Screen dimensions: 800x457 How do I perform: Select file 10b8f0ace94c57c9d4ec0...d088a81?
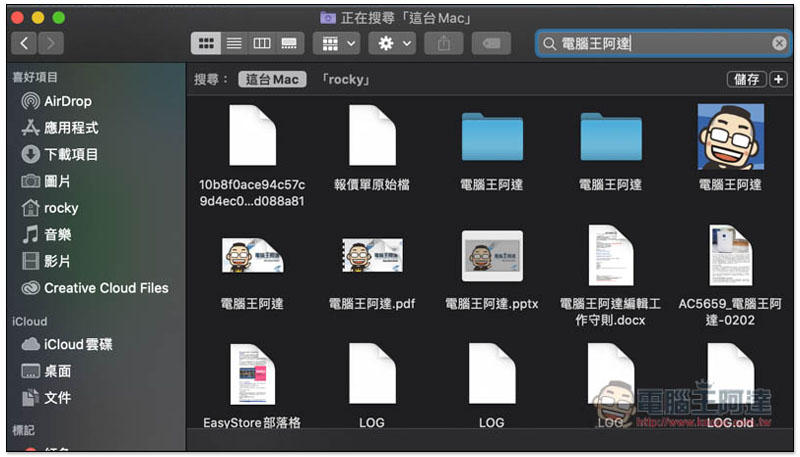pyautogui.click(x=253, y=136)
